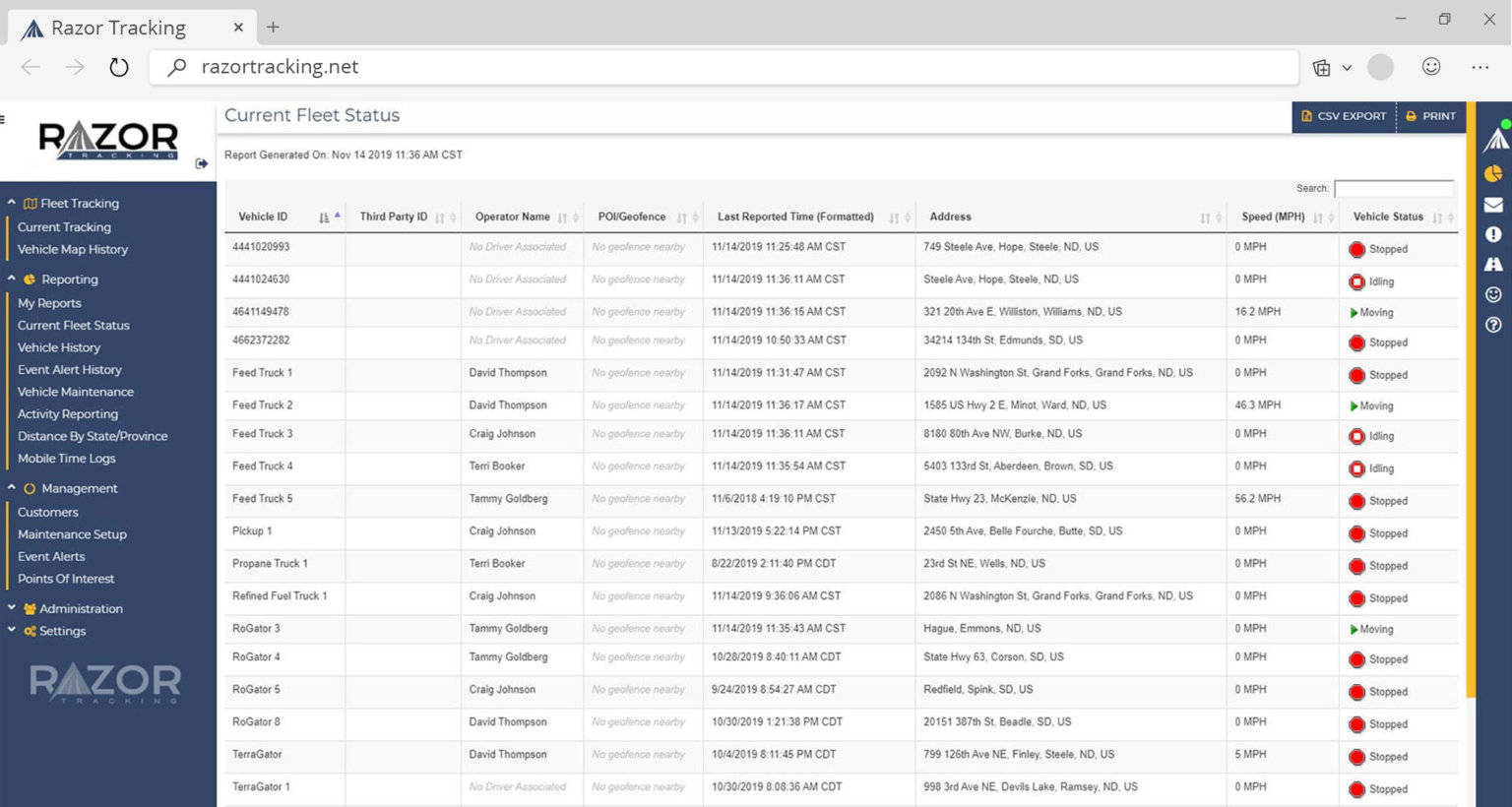Image resolution: width=1512 pixels, height=807 pixels.
Task: Focus the table Search input field
Action: (x=1394, y=188)
